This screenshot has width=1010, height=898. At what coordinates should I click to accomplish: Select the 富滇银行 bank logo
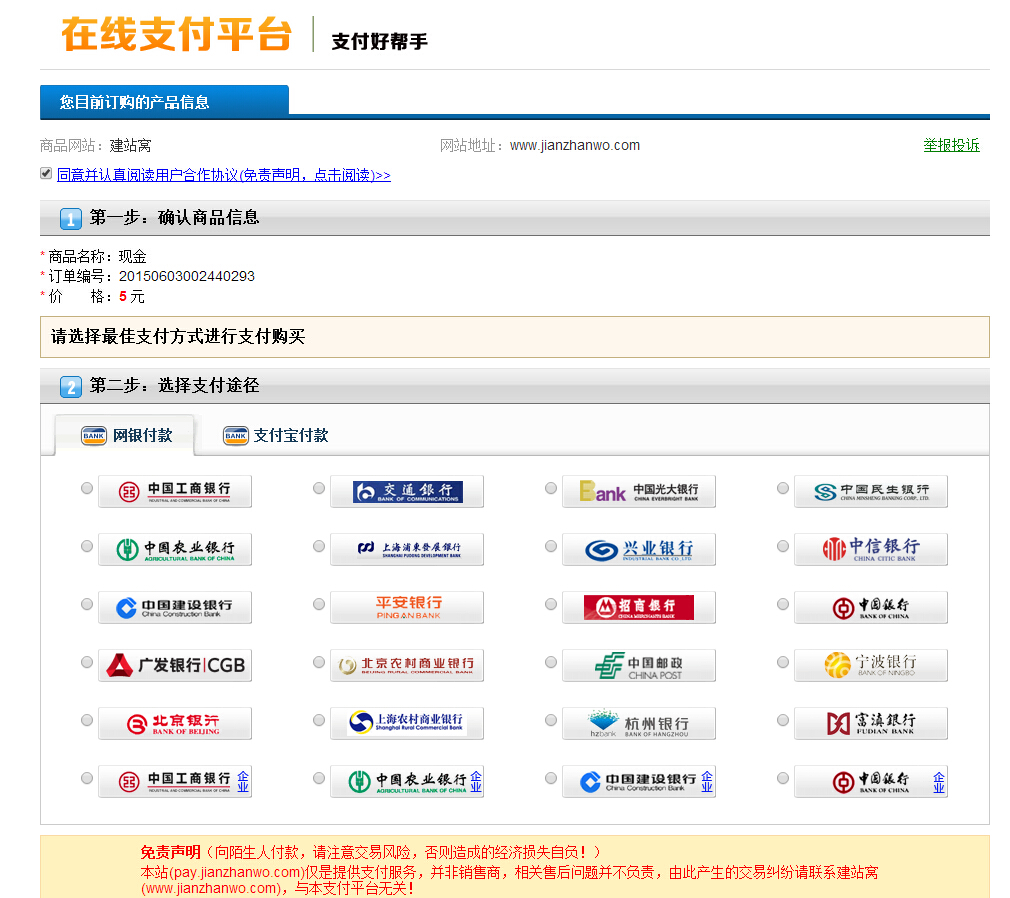(870, 723)
